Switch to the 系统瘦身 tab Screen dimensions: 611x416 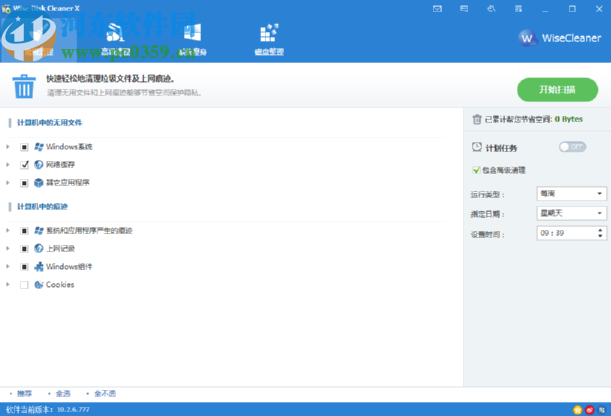pos(192,39)
